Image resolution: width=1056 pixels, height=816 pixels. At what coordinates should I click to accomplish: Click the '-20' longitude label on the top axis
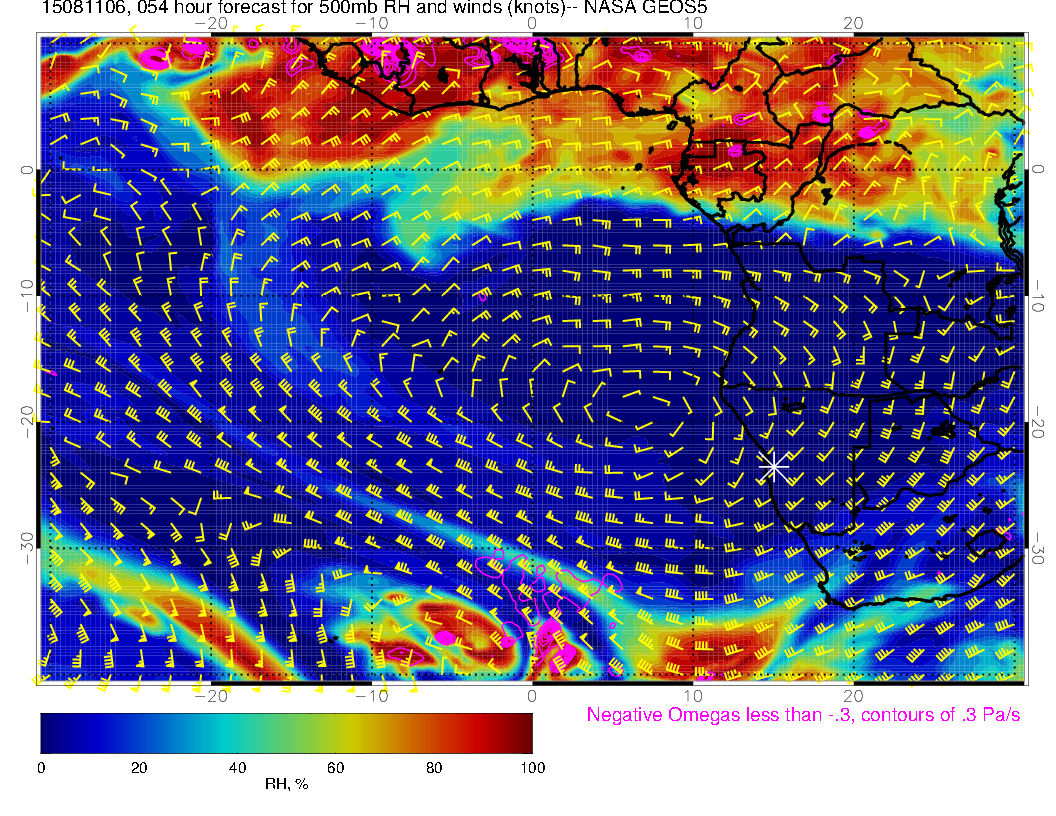[211, 24]
